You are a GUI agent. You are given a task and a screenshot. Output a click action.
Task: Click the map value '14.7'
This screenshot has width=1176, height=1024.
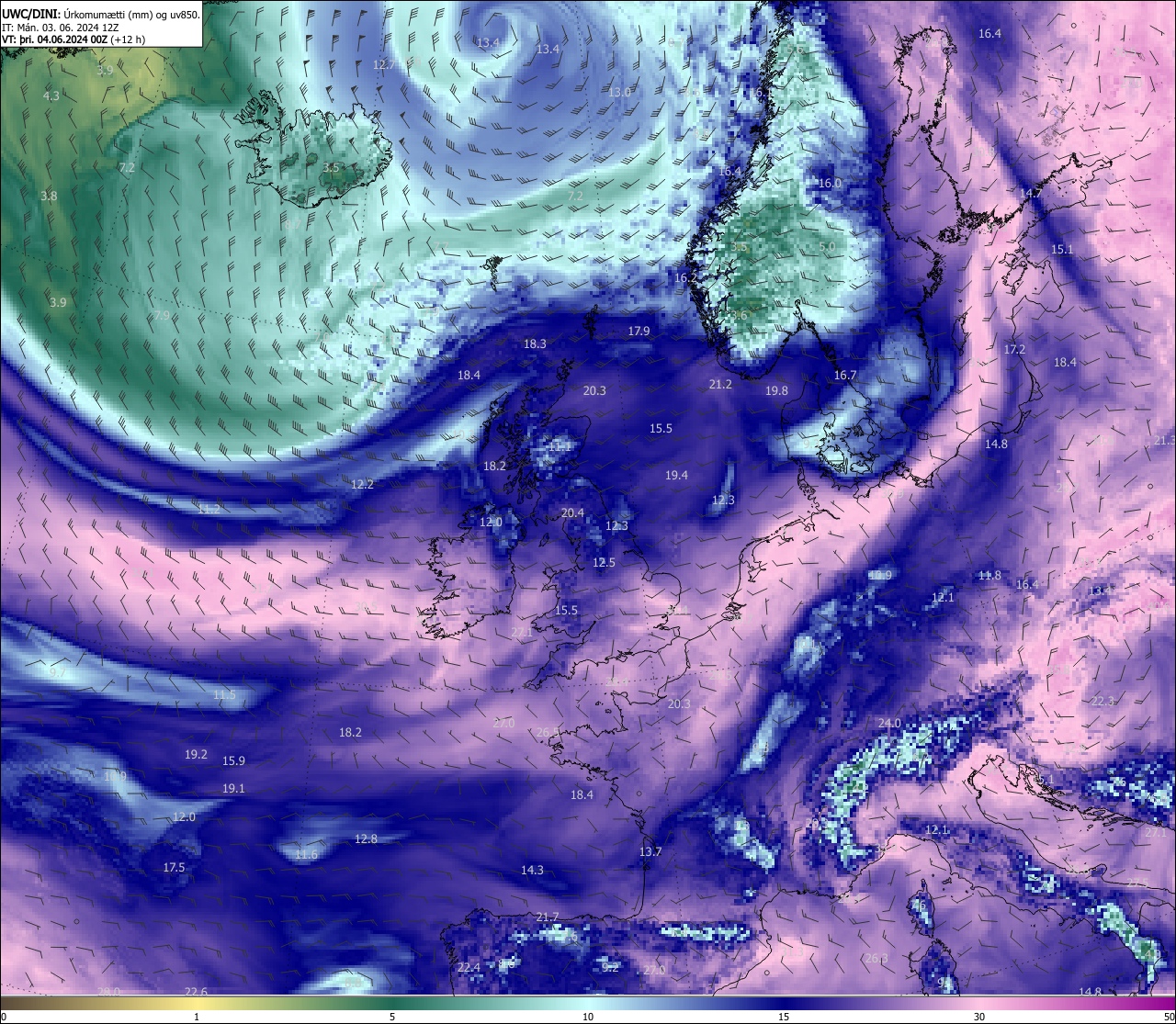click(x=1031, y=193)
